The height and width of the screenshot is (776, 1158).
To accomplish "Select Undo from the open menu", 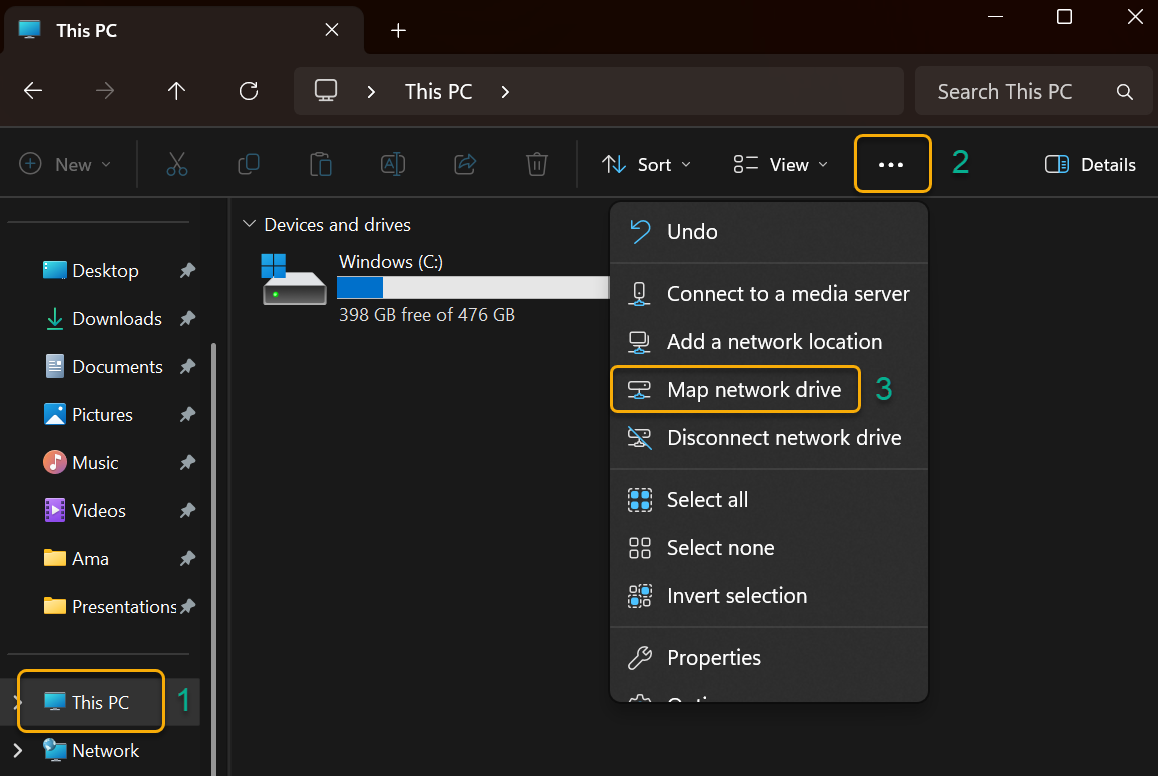I will coord(691,231).
